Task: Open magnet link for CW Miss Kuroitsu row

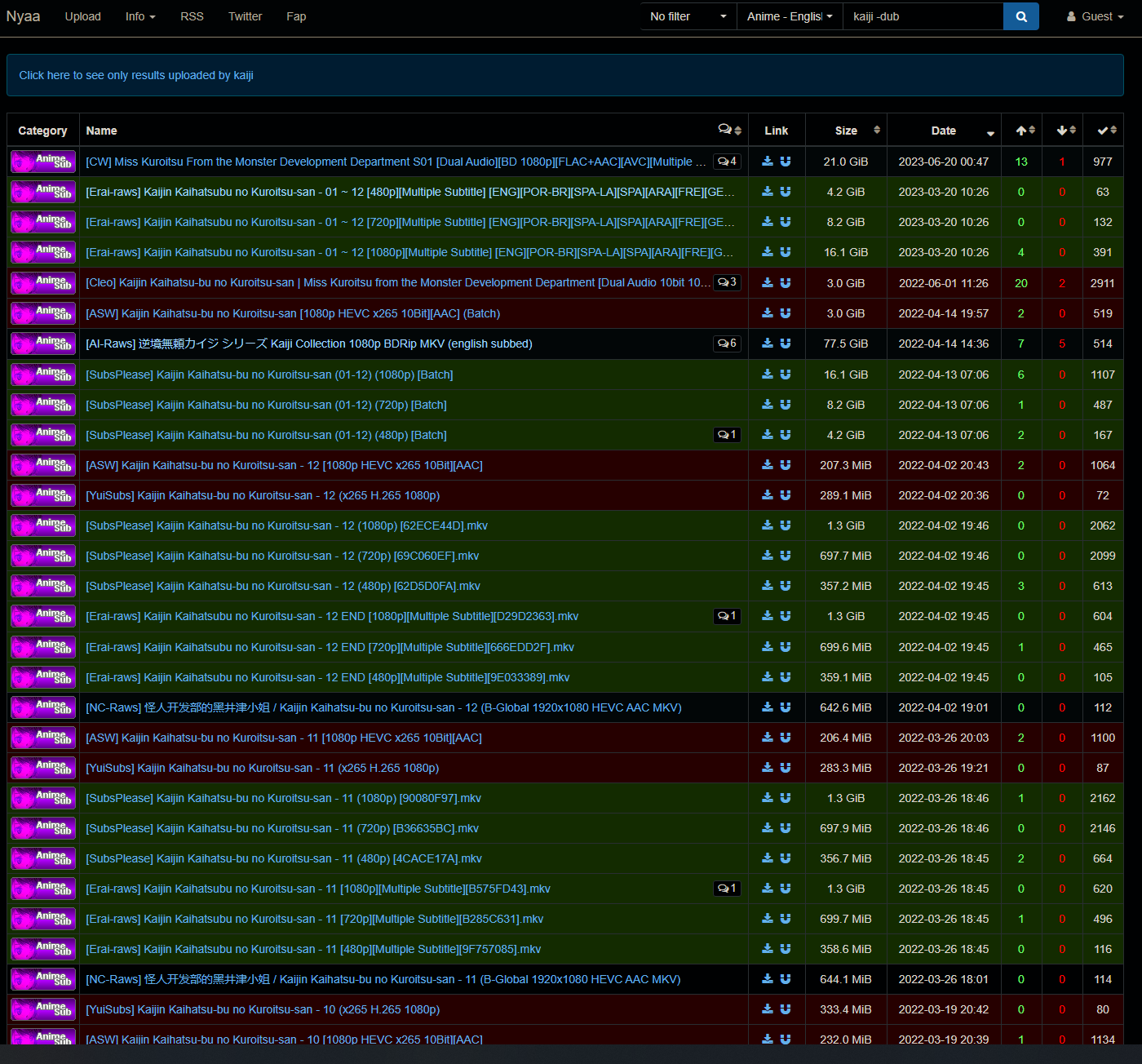Action: click(x=786, y=162)
